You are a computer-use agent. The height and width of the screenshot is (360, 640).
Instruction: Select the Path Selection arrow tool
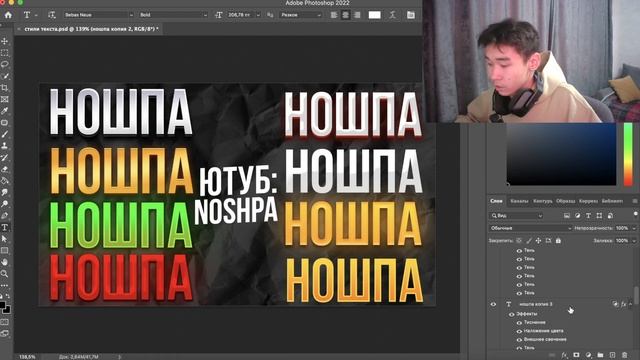click(5, 239)
